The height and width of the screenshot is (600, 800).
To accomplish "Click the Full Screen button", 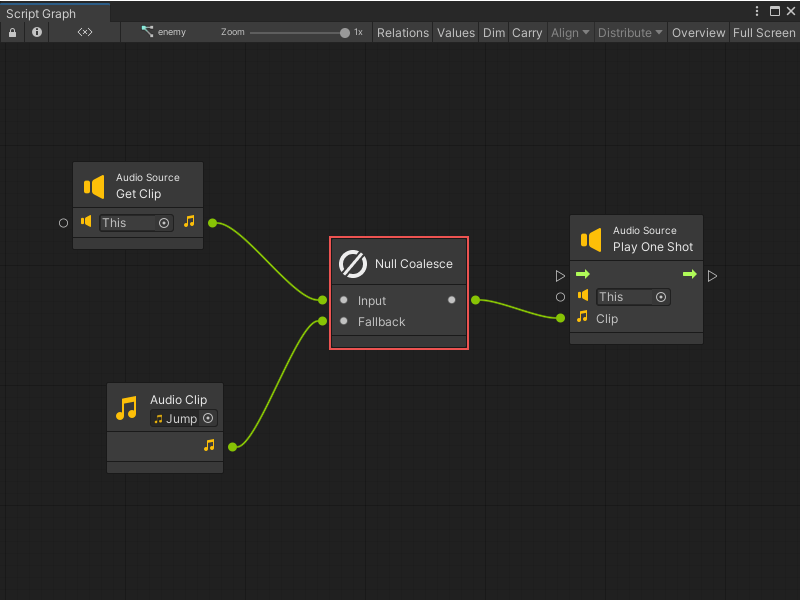I will click(x=764, y=32).
